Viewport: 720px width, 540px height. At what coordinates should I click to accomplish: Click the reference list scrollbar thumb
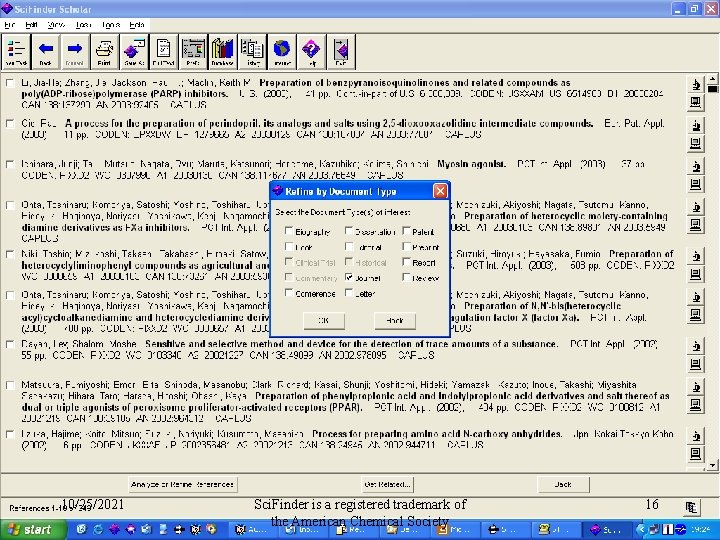[x=712, y=89]
